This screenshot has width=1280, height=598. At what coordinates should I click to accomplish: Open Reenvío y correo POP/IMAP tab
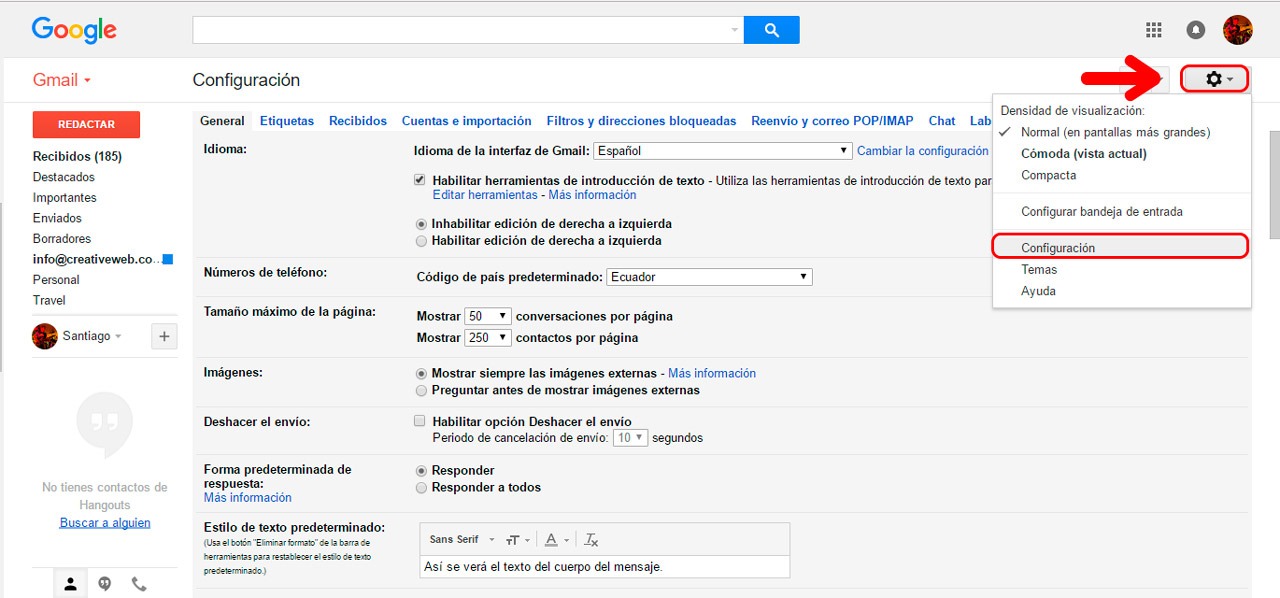(832, 121)
